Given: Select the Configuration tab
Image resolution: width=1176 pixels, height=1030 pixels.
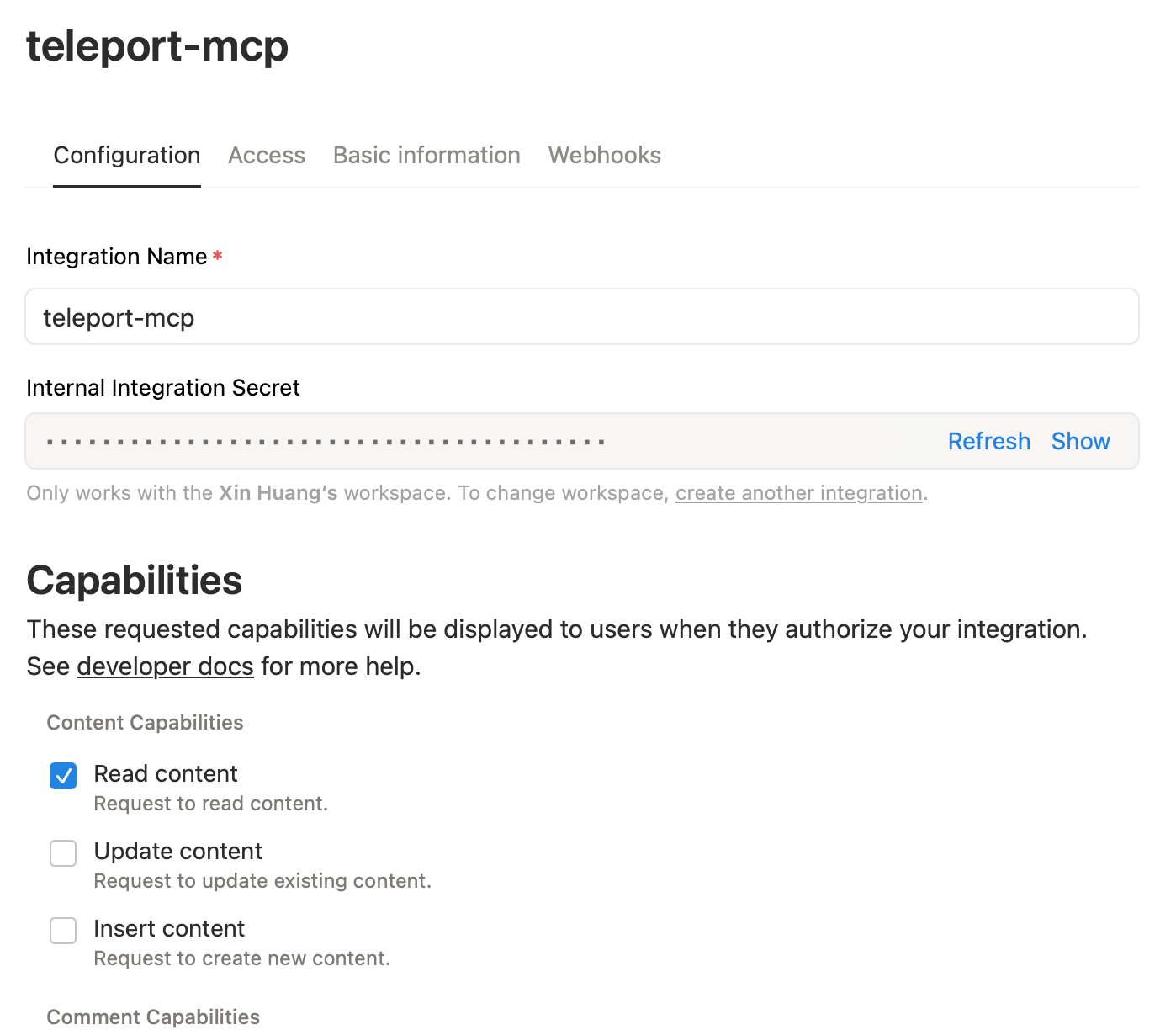Looking at the screenshot, I should click(x=126, y=155).
